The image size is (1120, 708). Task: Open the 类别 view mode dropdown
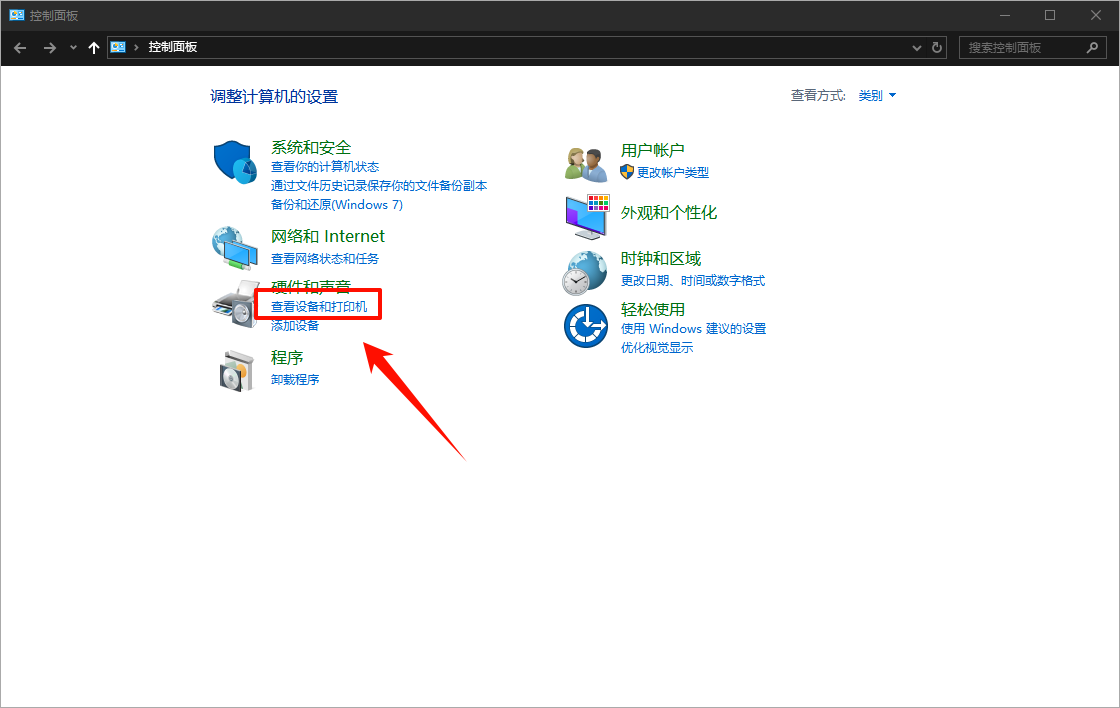tap(877, 96)
